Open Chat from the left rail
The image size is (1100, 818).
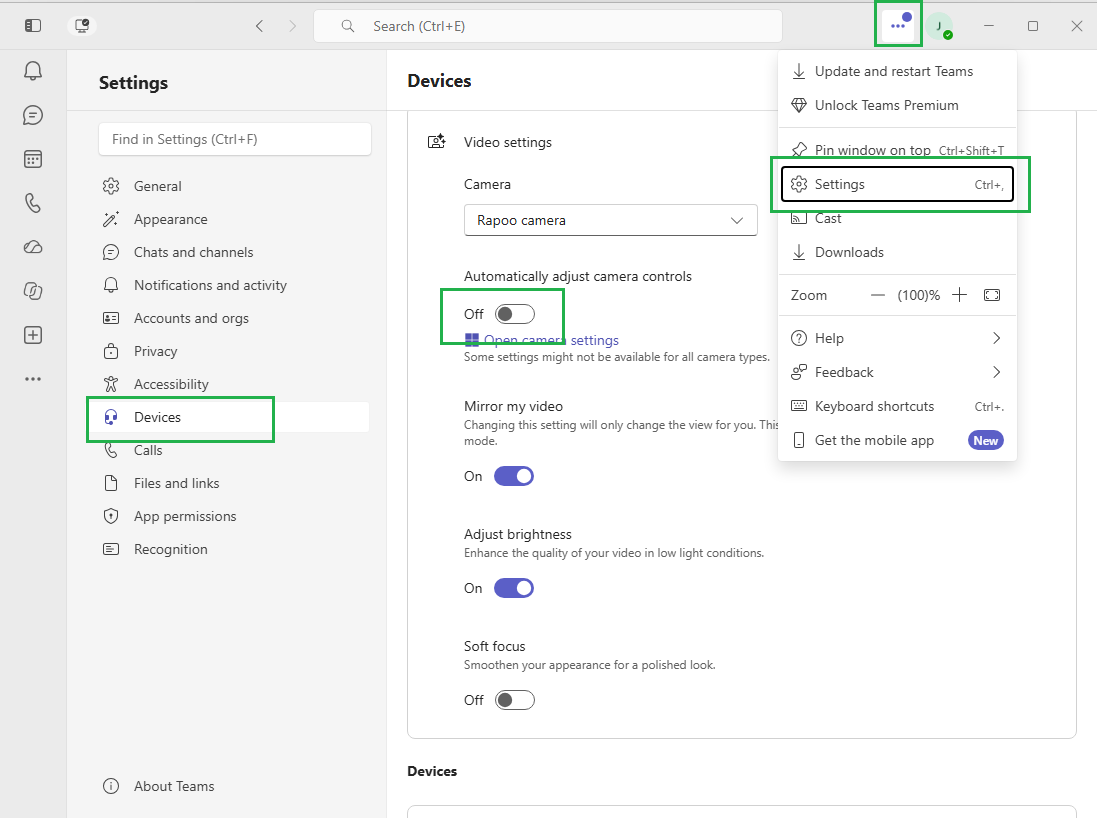coord(33,115)
